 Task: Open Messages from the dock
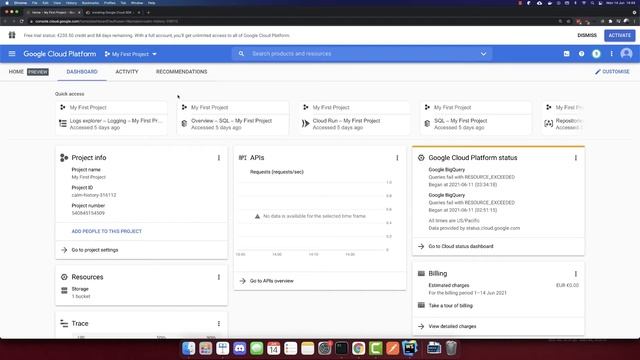(257, 348)
